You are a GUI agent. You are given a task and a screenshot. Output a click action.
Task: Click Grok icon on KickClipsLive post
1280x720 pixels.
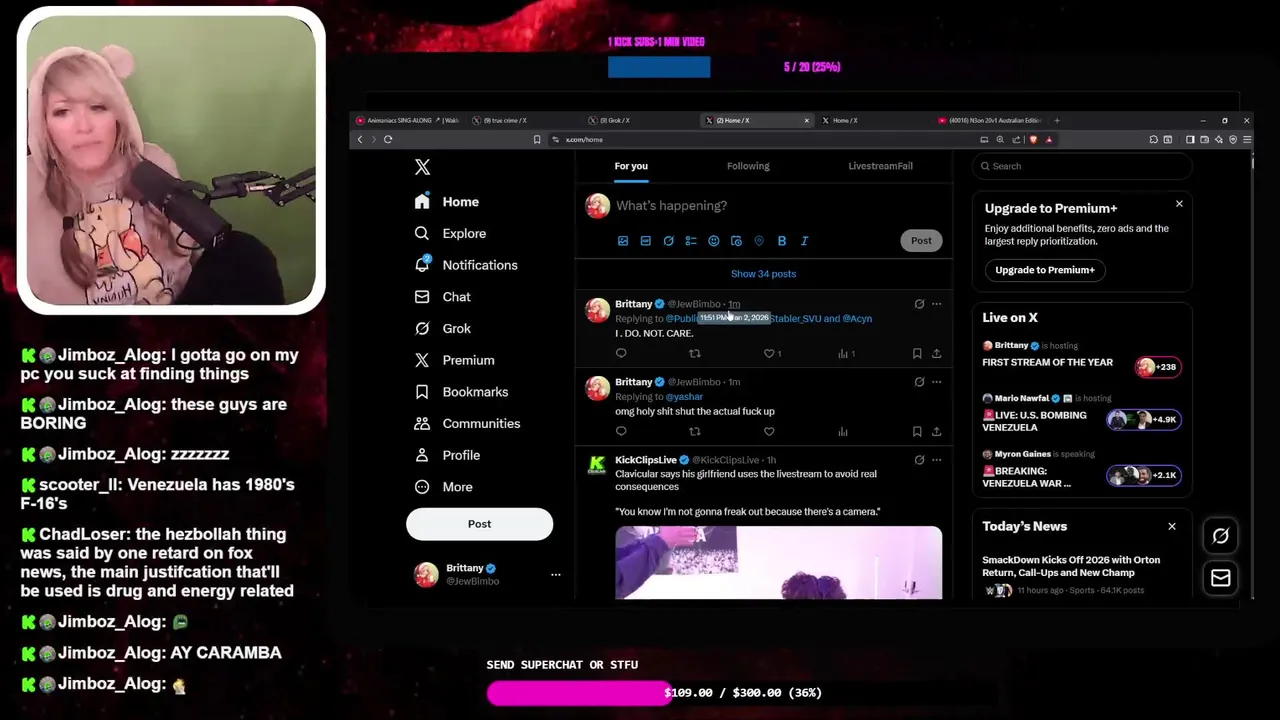pos(919,460)
